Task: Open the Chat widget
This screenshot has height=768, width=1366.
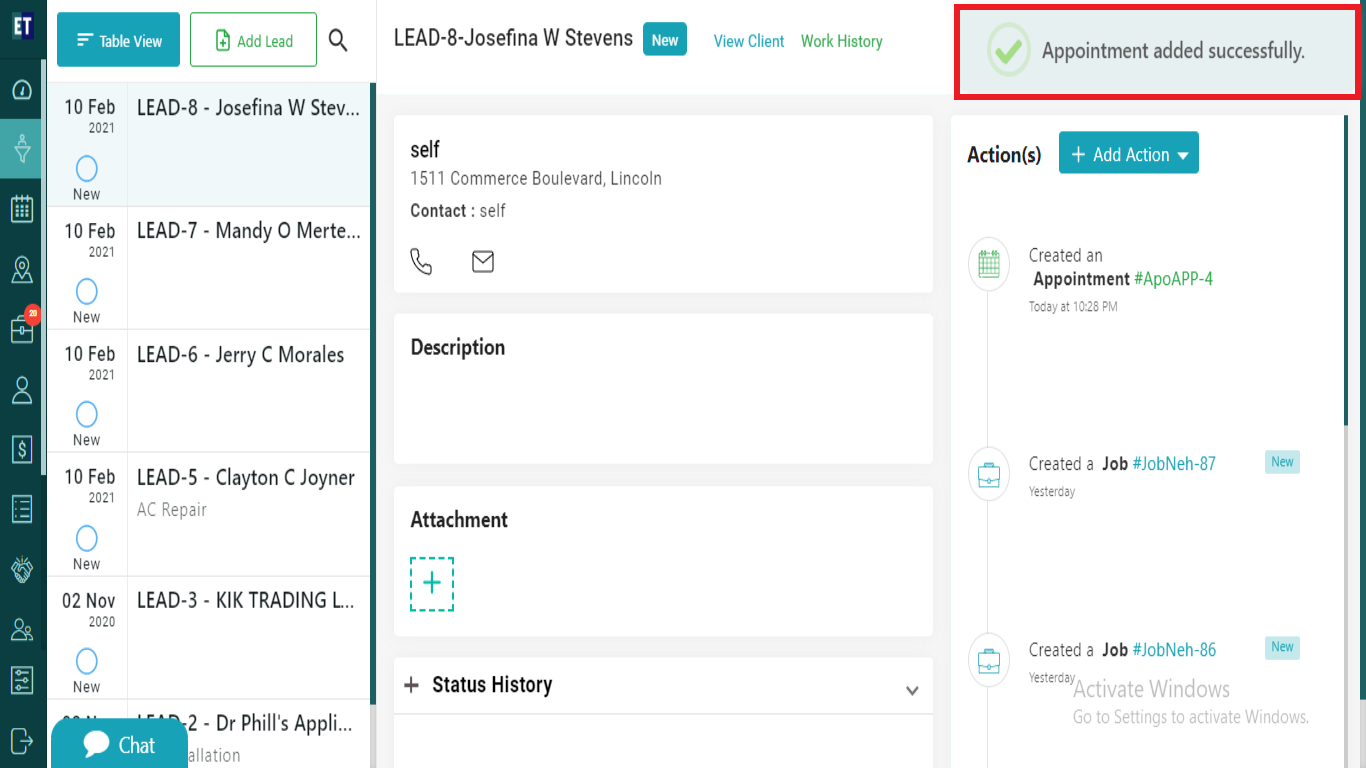Action: pos(117,744)
